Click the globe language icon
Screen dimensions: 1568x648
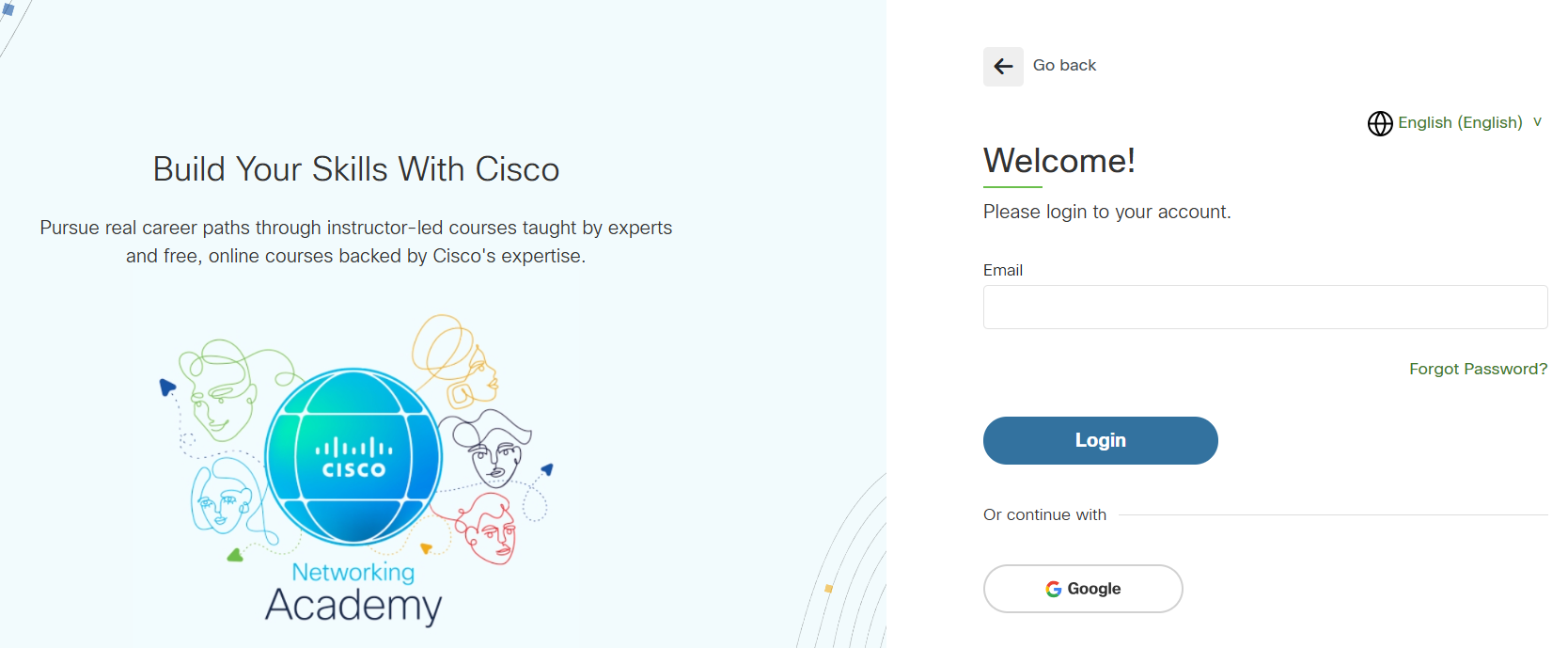click(x=1380, y=123)
